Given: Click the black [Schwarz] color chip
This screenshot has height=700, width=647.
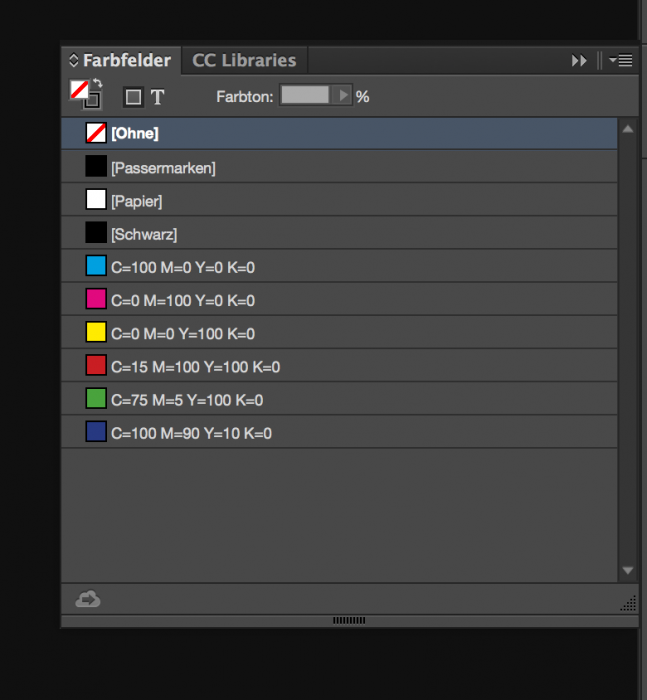Looking at the screenshot, I should coord(96,233).
